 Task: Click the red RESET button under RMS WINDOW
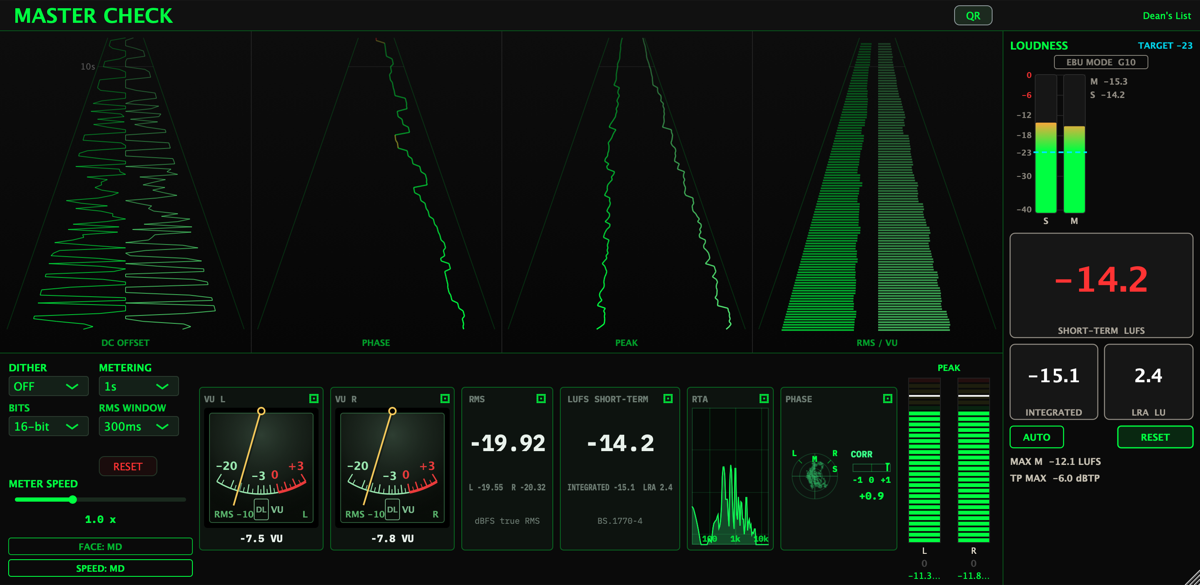coord(128,466)
